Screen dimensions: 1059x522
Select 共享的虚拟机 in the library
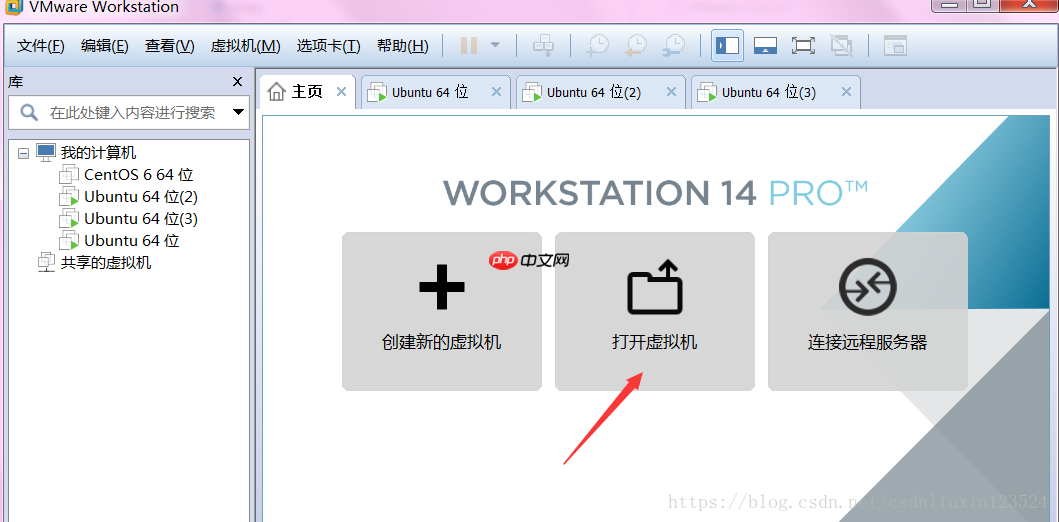[x=106, y=263]
